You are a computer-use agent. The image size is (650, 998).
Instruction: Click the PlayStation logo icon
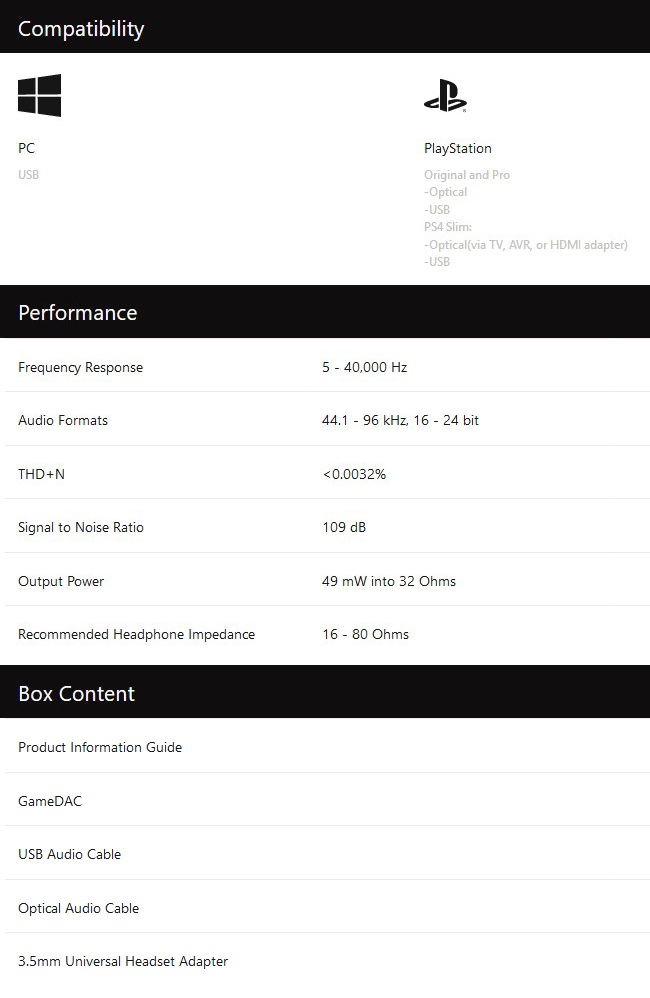[x=446, y=96]
